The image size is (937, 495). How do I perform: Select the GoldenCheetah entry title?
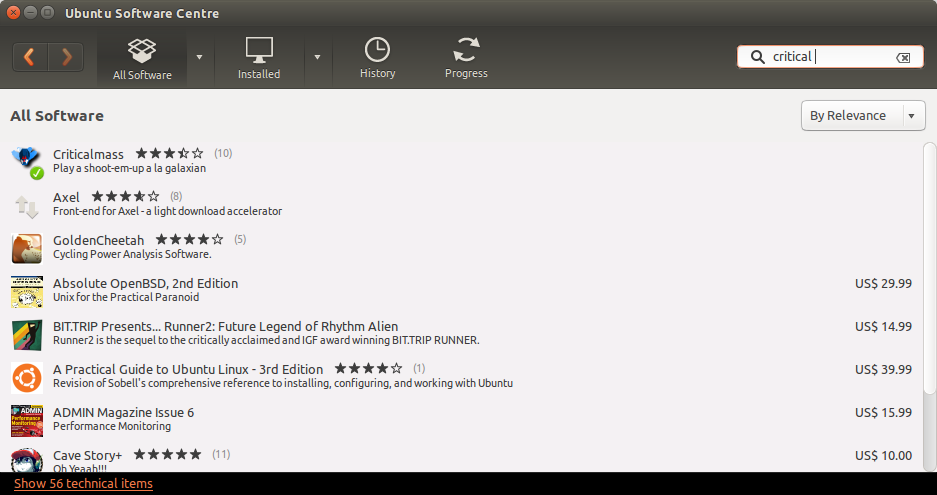(99, 240)
